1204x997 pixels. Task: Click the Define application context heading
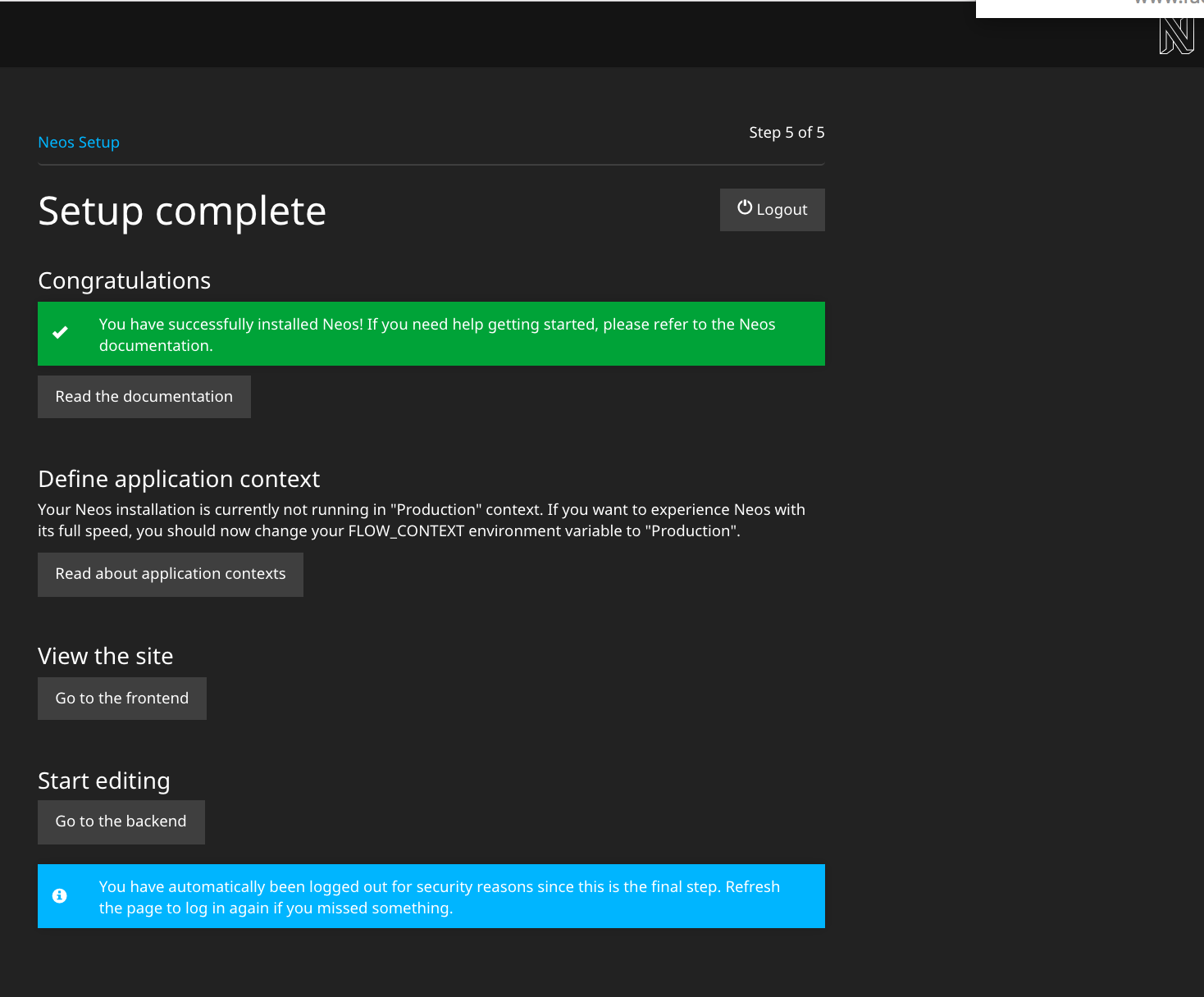[179, 480]
